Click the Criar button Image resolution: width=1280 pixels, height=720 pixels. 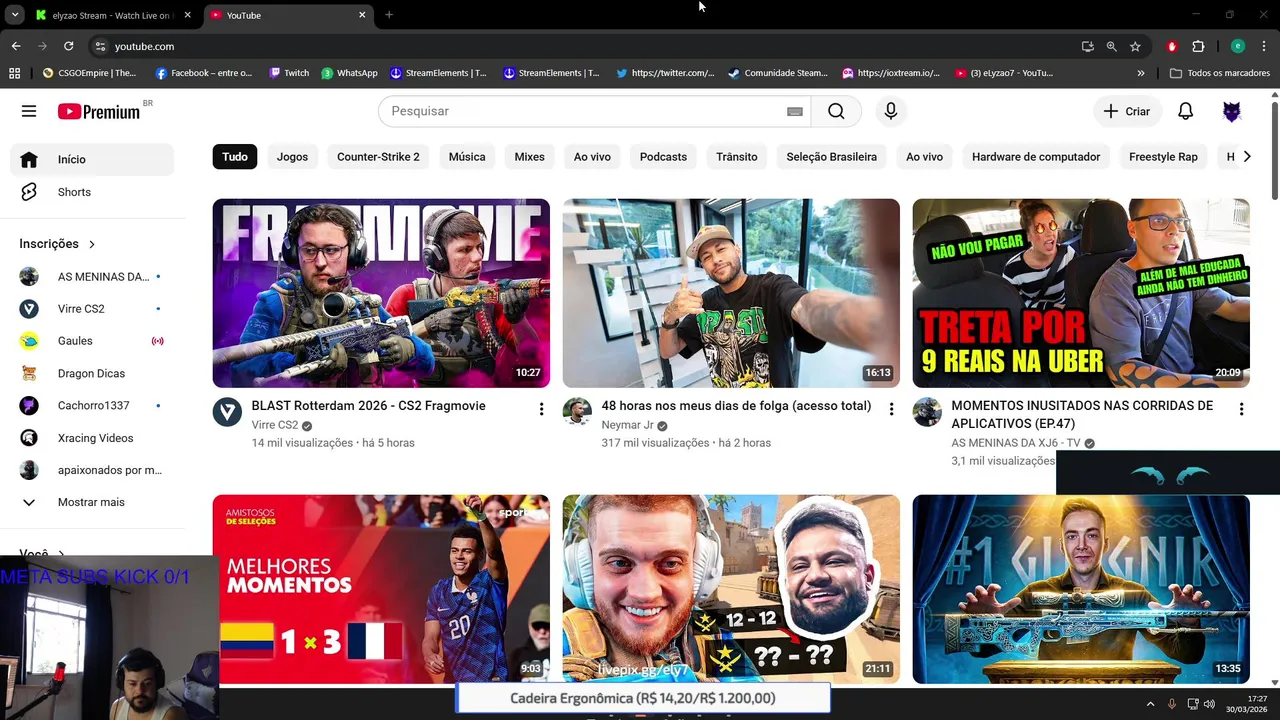point(1127,111)
